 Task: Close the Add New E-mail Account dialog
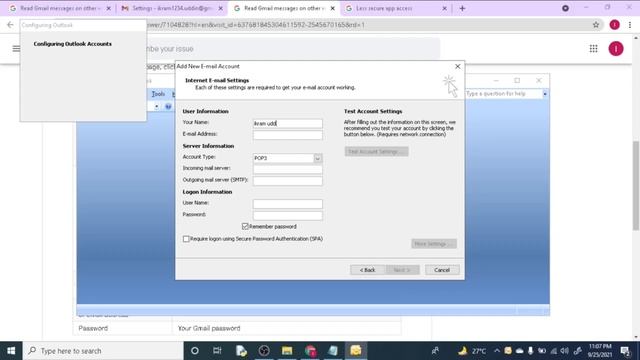click(458, 66)
